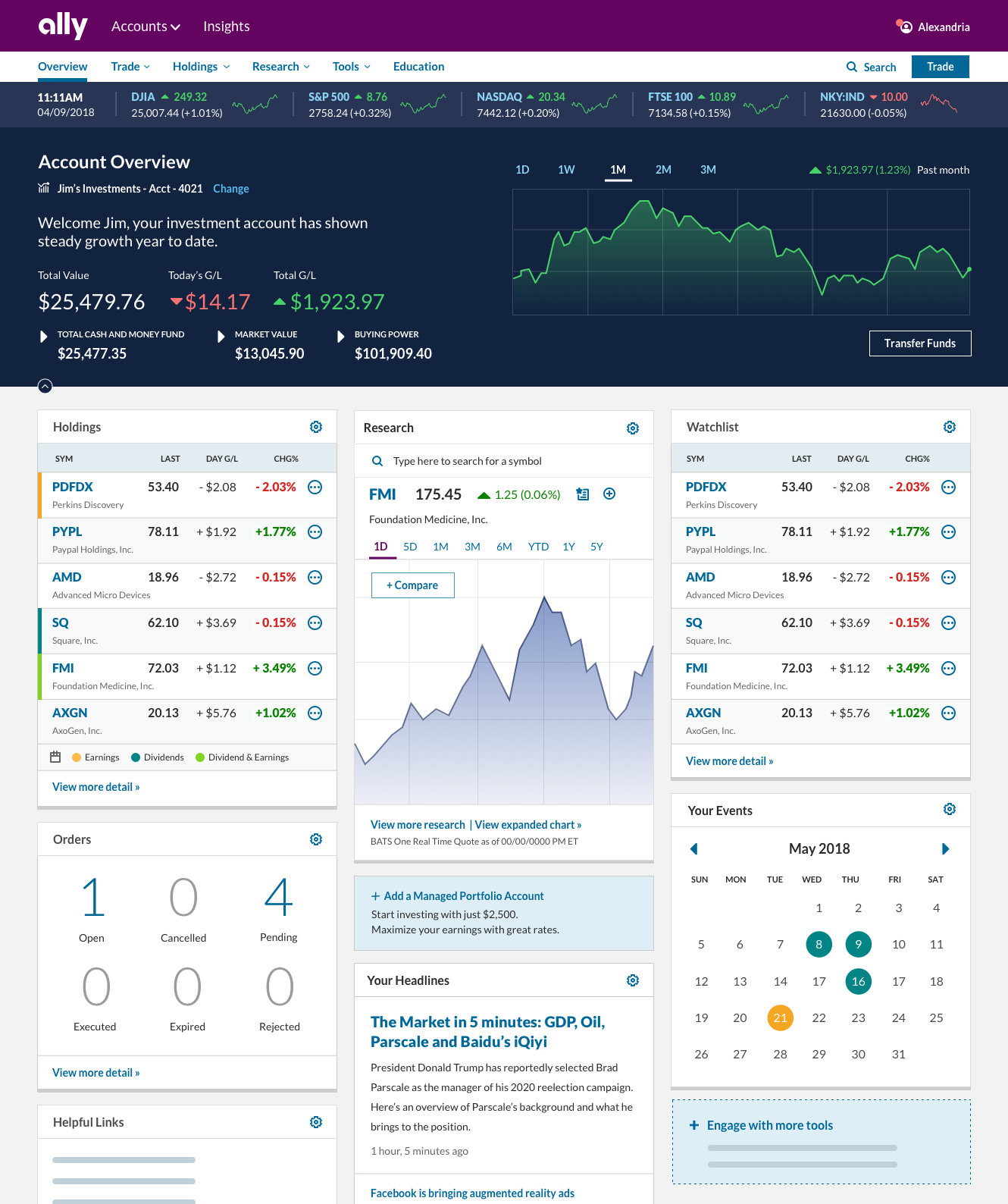The height and width of the screenshot is (1204, 1008).
Task: Select the YTD tab in Research chart
Action: [538, 547]
